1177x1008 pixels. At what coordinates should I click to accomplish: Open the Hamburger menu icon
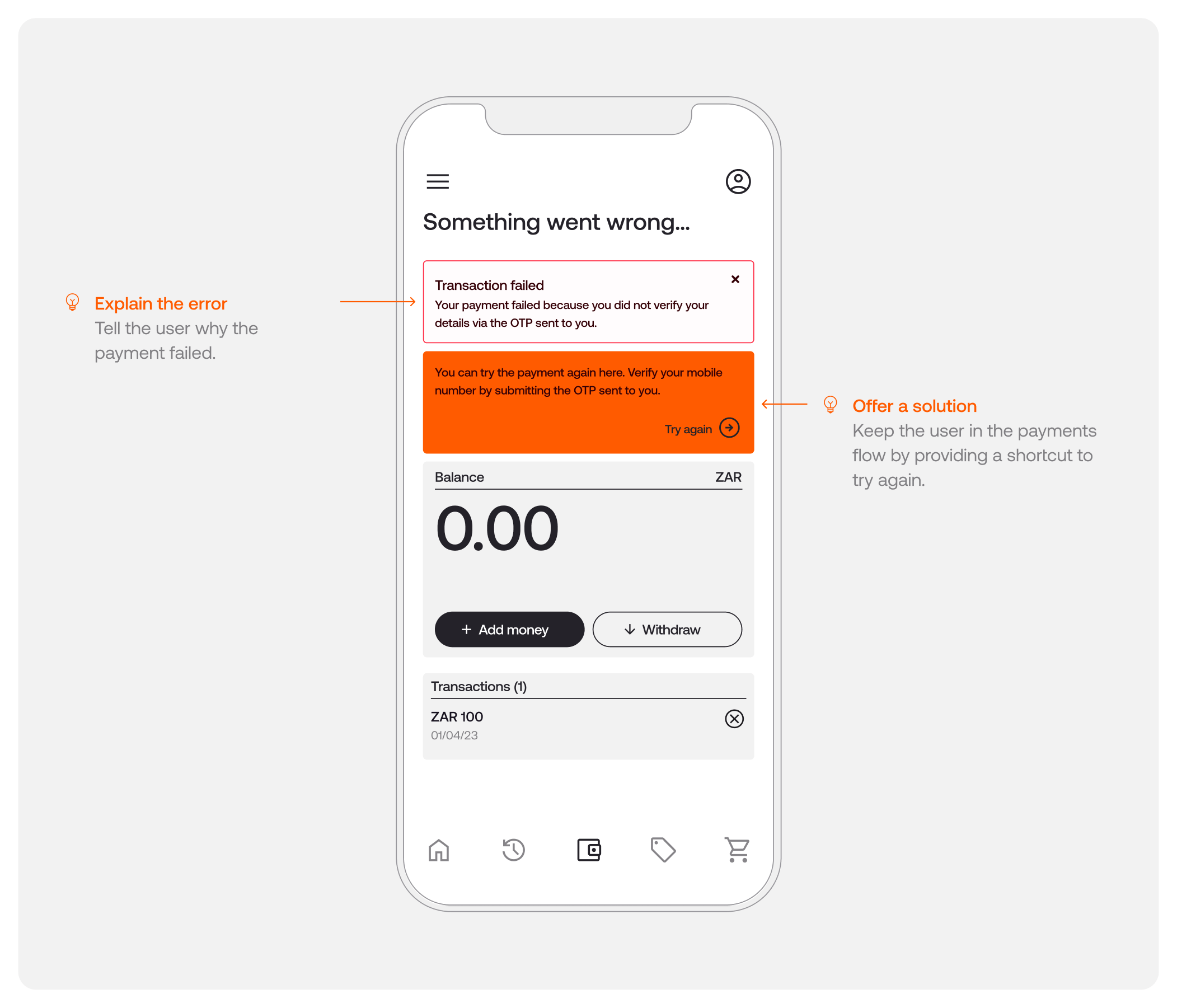pyautogui.click(x=437, y=181)
